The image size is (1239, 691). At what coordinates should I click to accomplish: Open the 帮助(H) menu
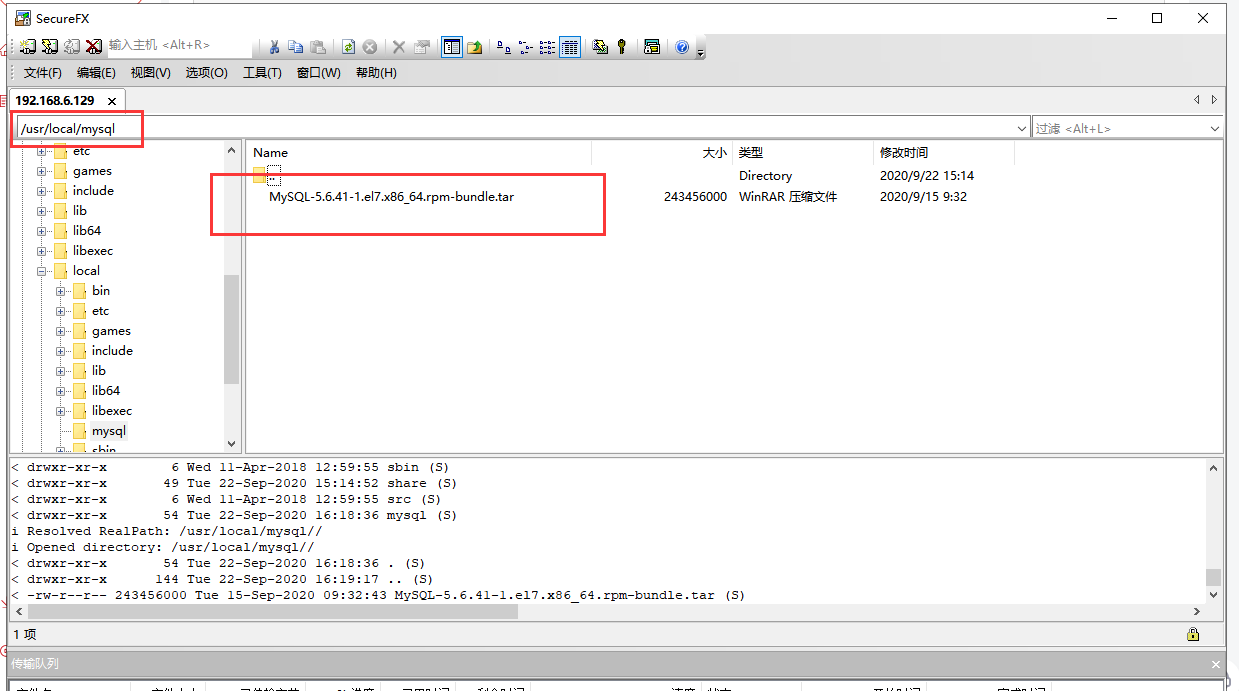[376, 73]
